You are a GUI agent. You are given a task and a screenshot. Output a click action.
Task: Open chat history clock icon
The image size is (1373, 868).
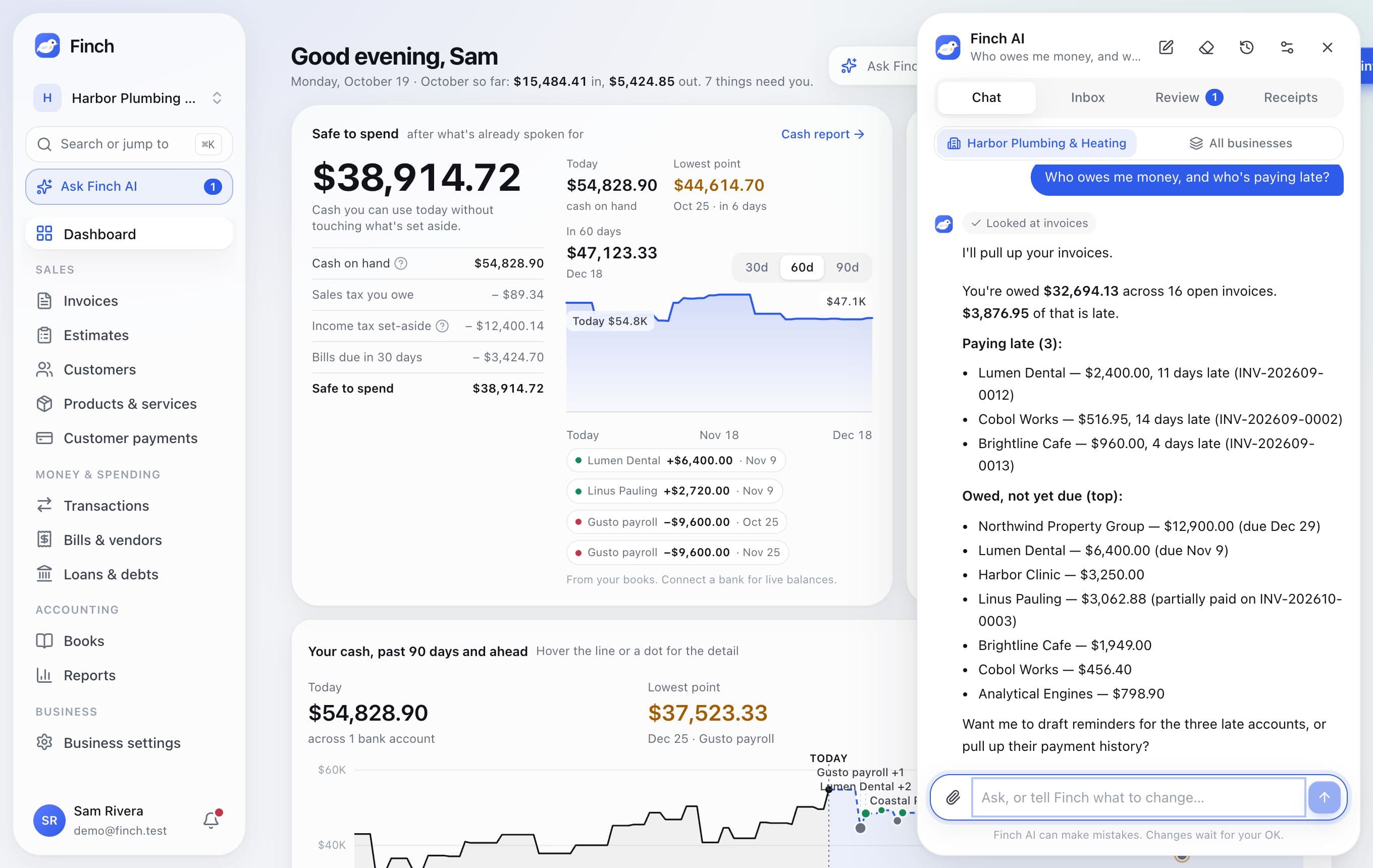point(1246,47)
